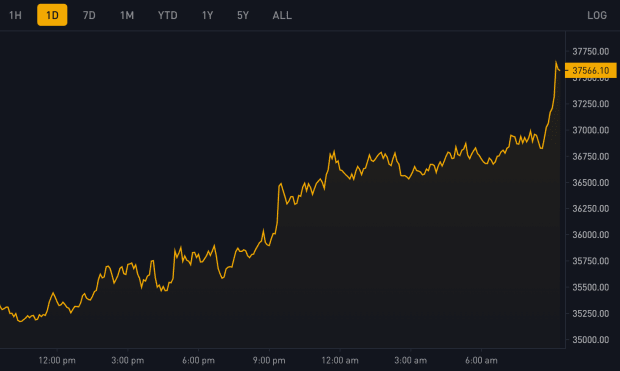Click the 37566.10 current price label
Screen dimensions: 620x371
pos(591,70)
